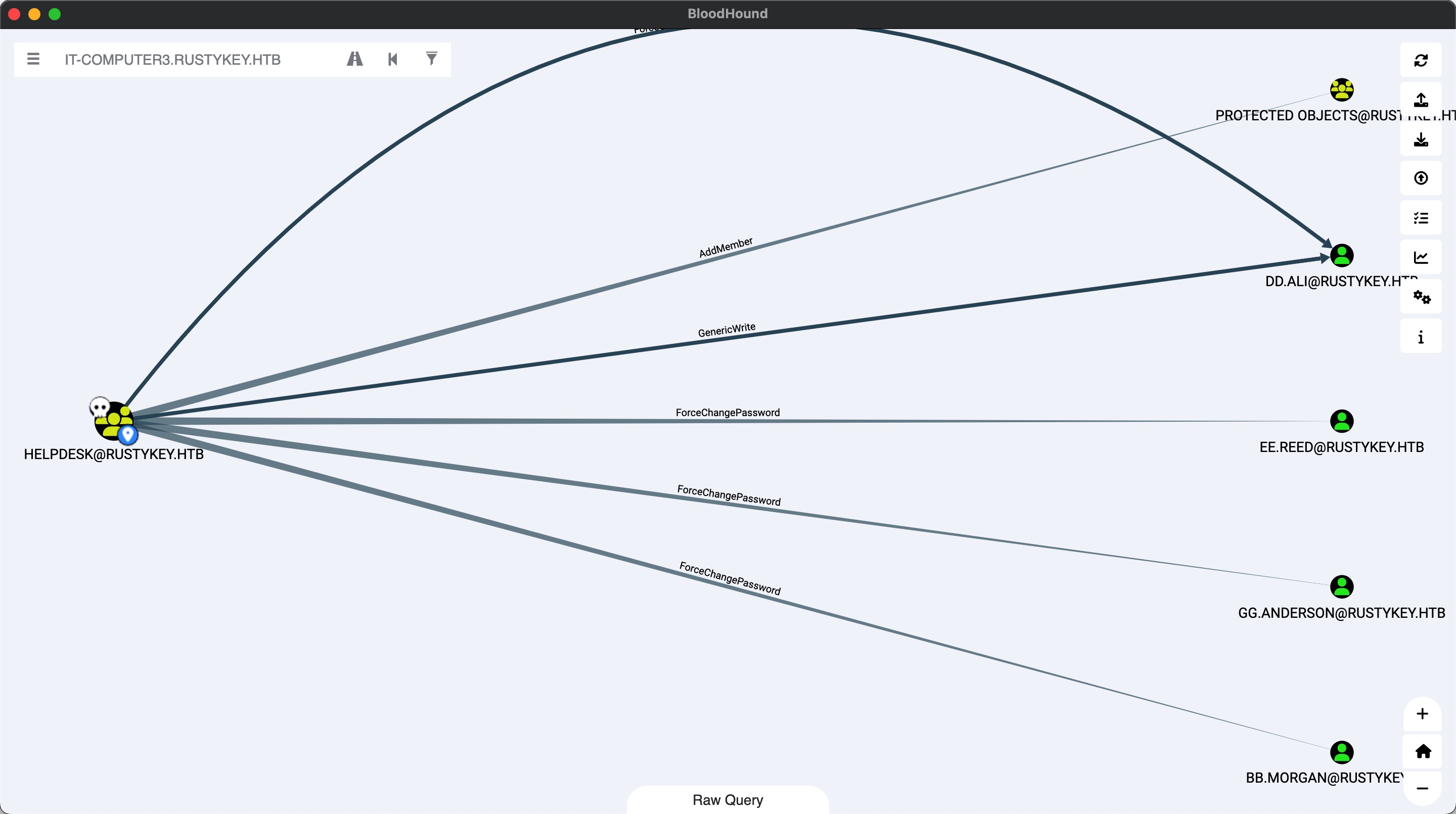
Task: Click the import graph download icon
Action: tap(1421, 139)
